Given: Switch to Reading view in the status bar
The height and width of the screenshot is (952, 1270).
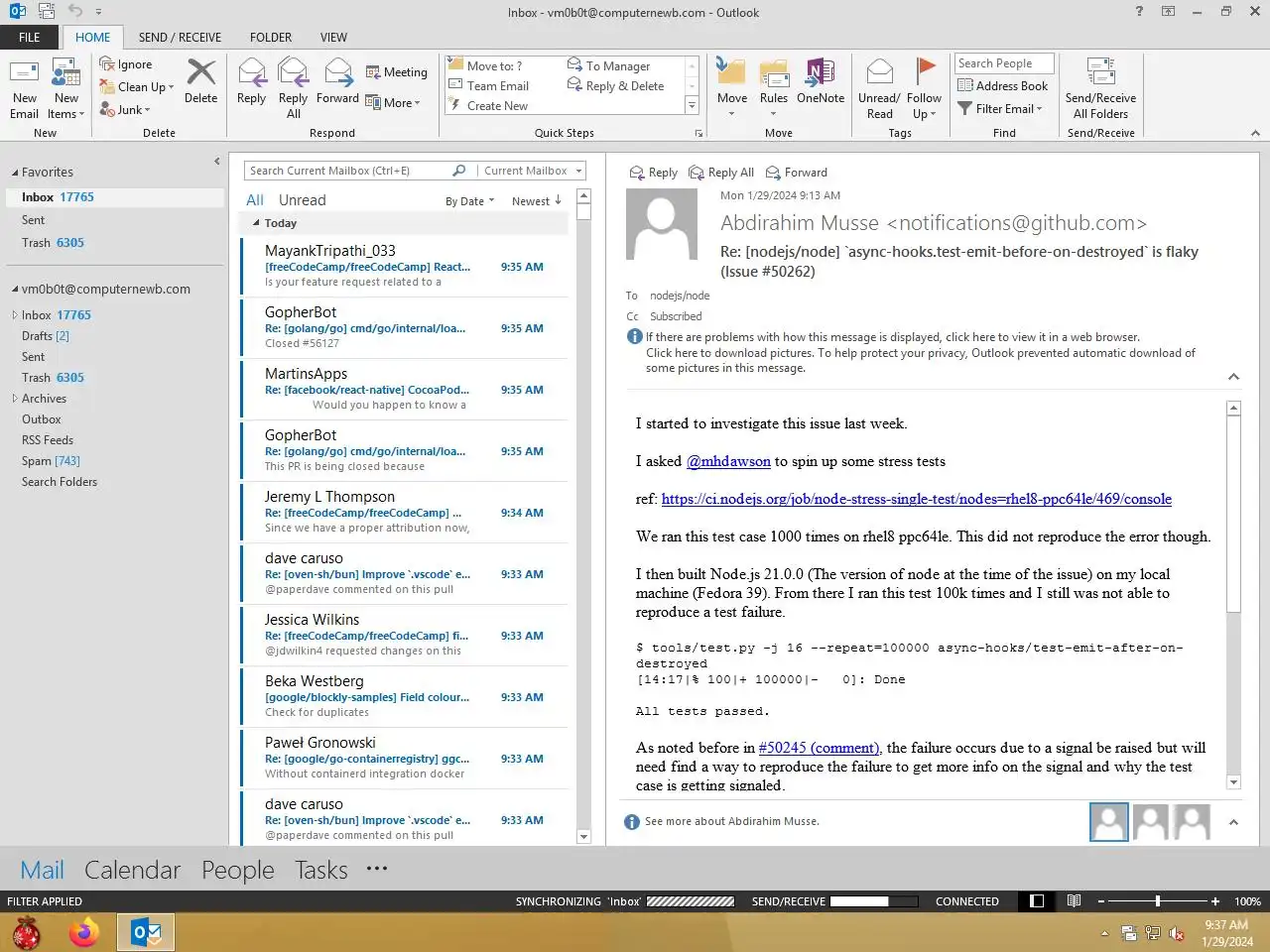Looking at the screenshot, I should [x=1074, y=901].
